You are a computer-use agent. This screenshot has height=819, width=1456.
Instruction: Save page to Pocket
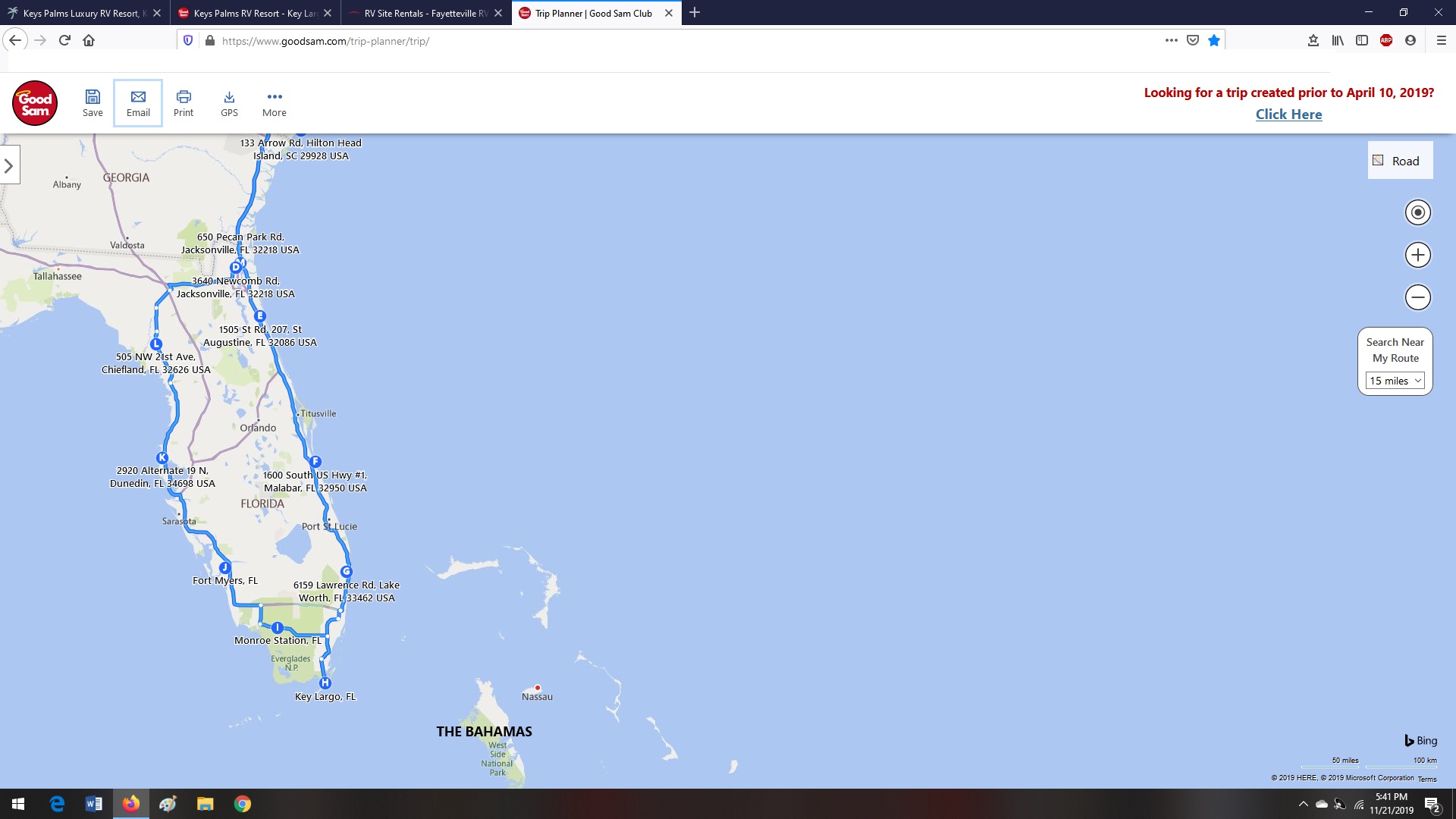[1193, 40]
